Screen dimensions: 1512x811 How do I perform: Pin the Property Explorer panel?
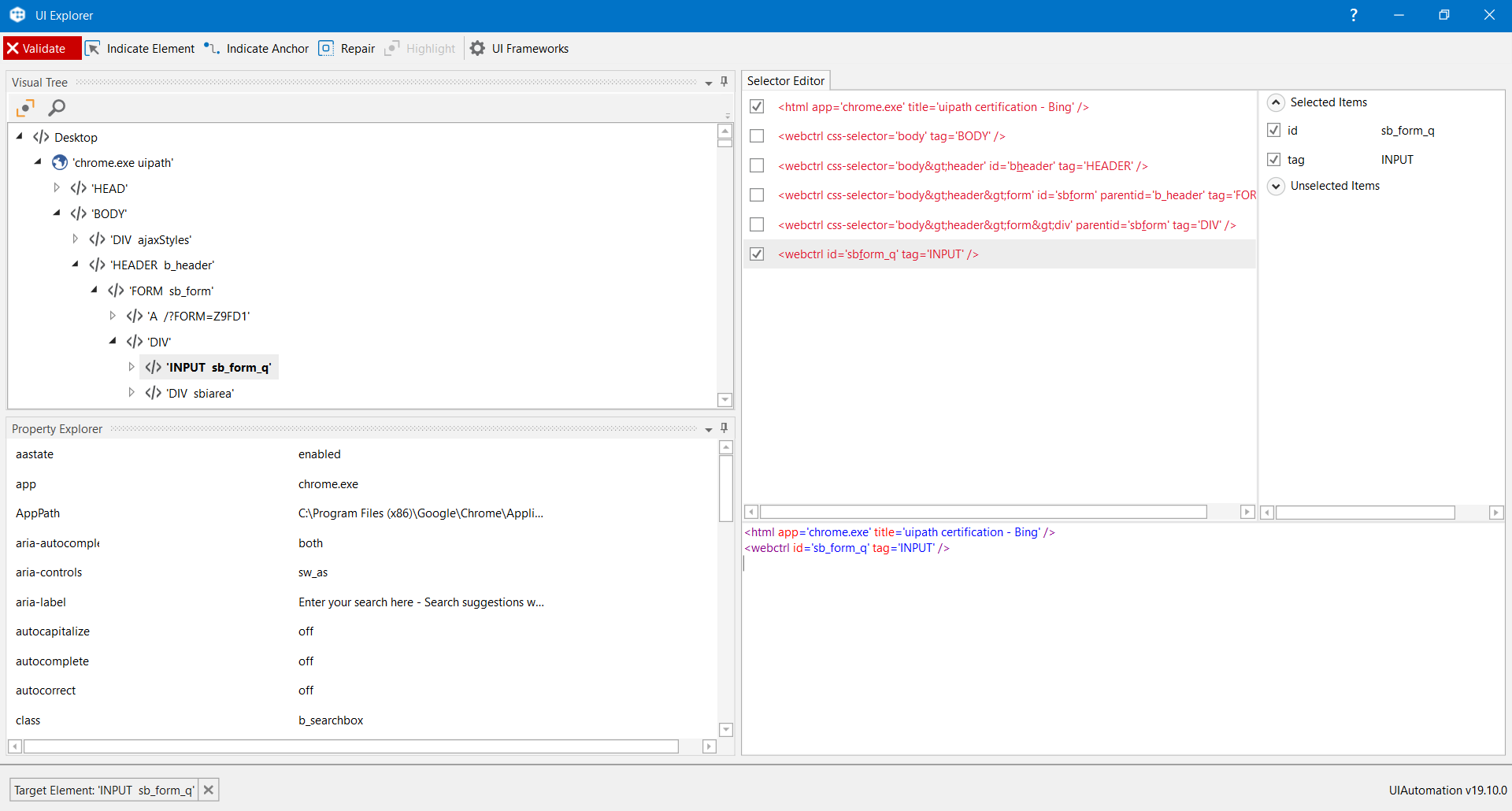pyautogui.click(x=724, y=428)
